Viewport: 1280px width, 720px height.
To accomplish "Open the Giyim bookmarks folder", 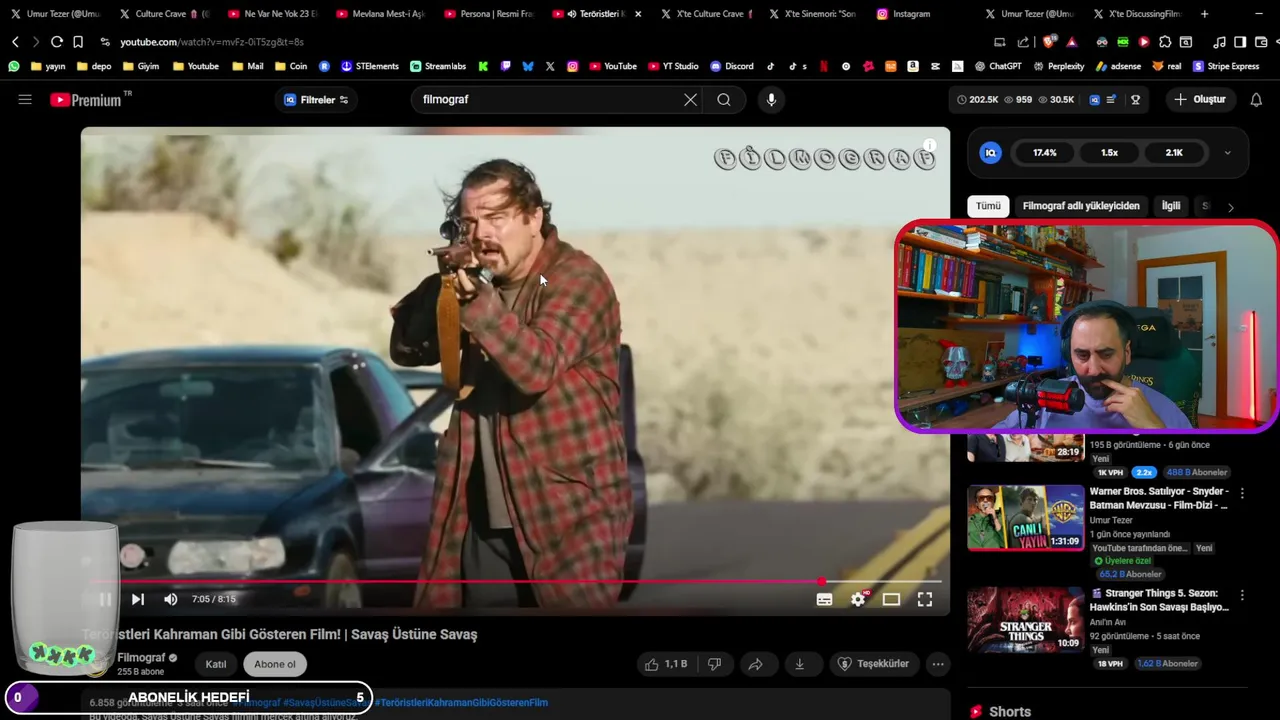I will pyautogui.click(x=140, y=66).
